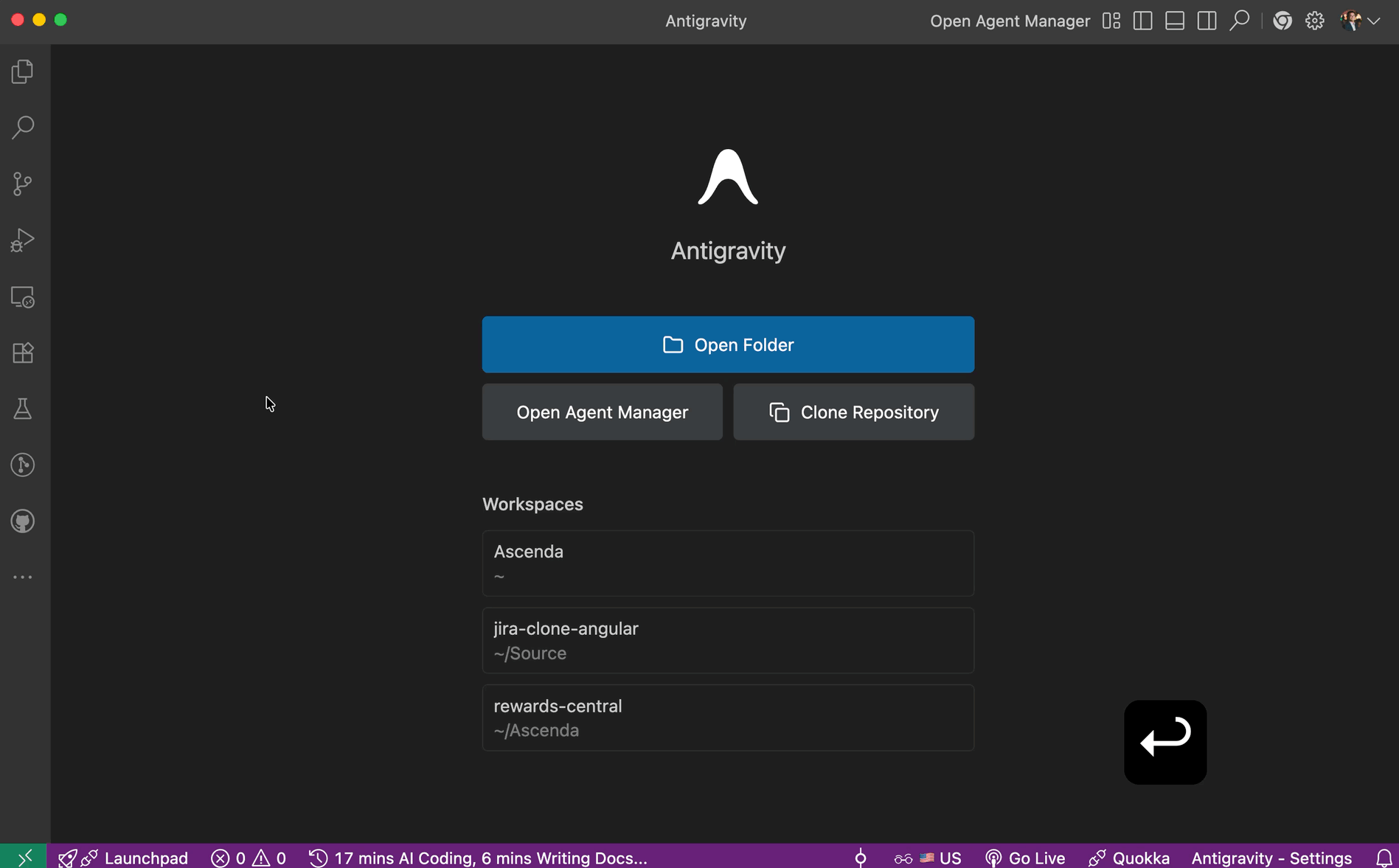The image size is (1399, 868).
Task: Toggle the secondary side bar
Action: tap(1207, 21)
